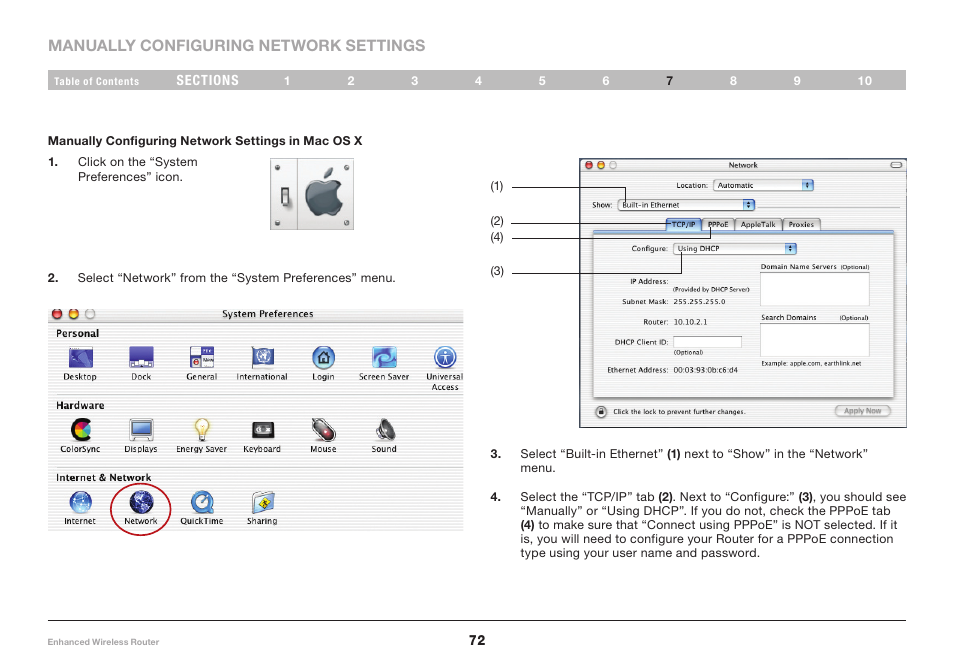Open the Universal Access preference icon

pyautogui.click(x=445, y=358)
